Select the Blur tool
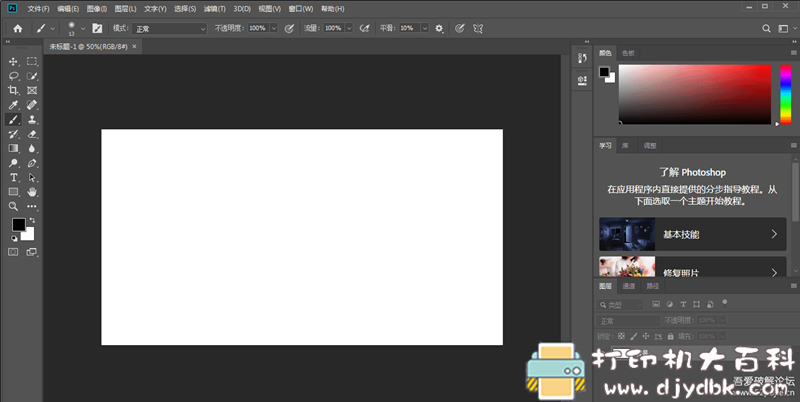This screenshot has width=800, height=402. tap(32, 148)
